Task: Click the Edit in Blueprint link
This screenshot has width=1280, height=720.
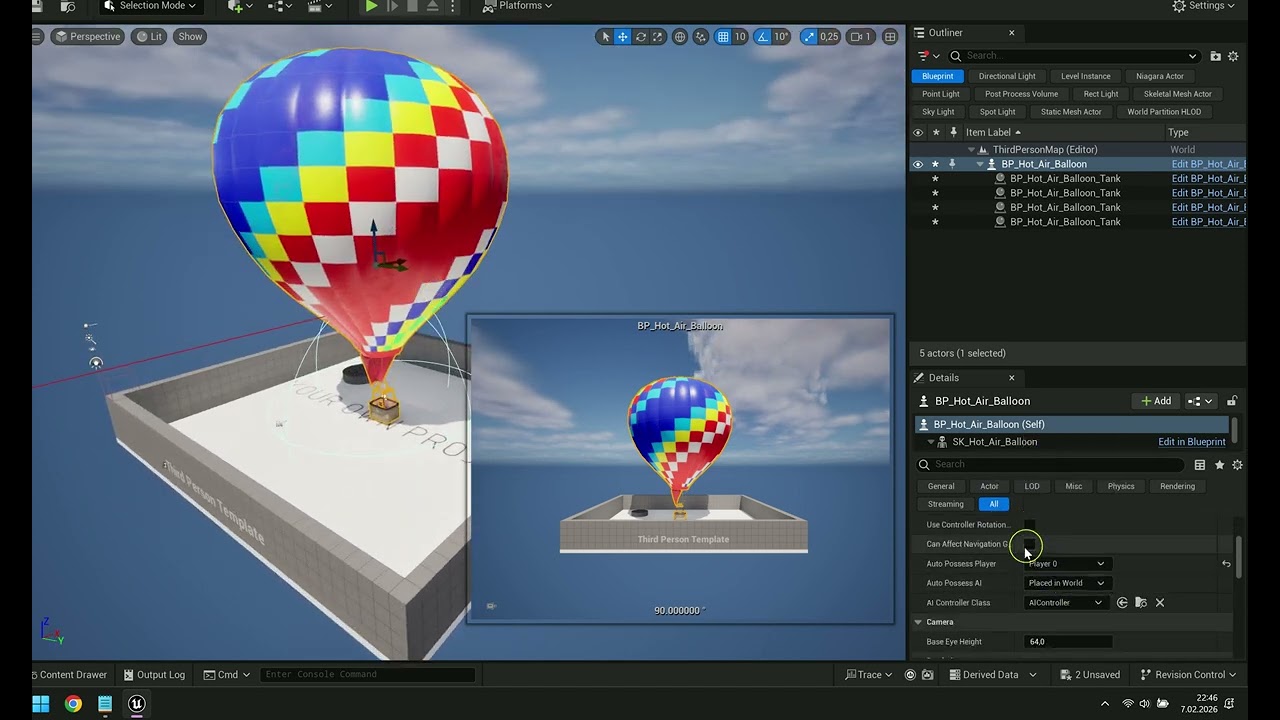Action: [1191, 442]
